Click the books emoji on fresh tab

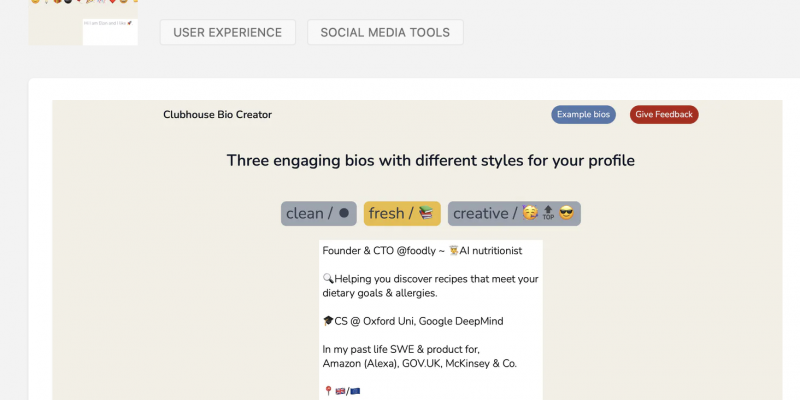coord(426,213)
